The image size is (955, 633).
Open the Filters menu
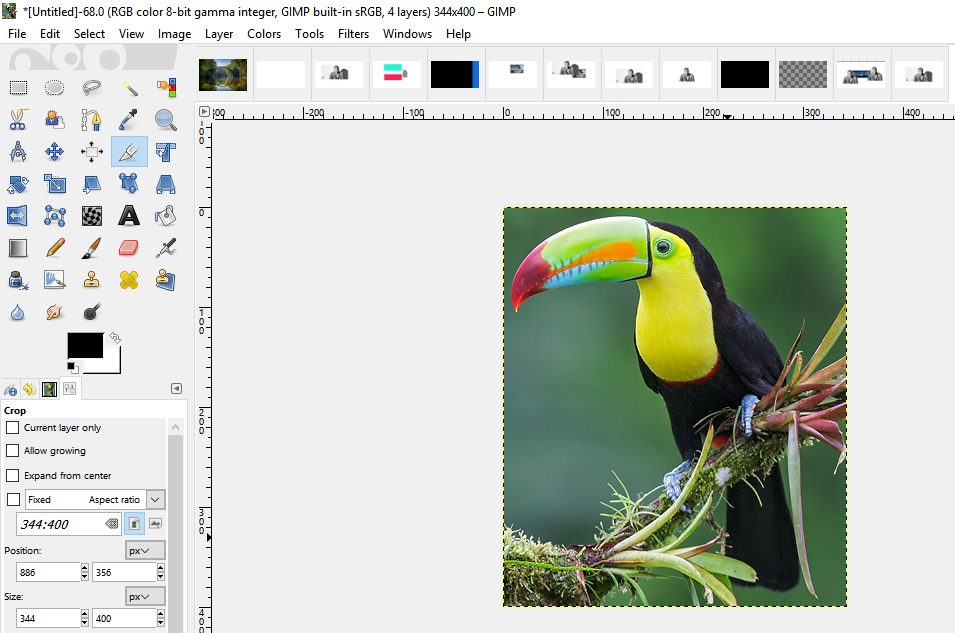tap(353, 33)
